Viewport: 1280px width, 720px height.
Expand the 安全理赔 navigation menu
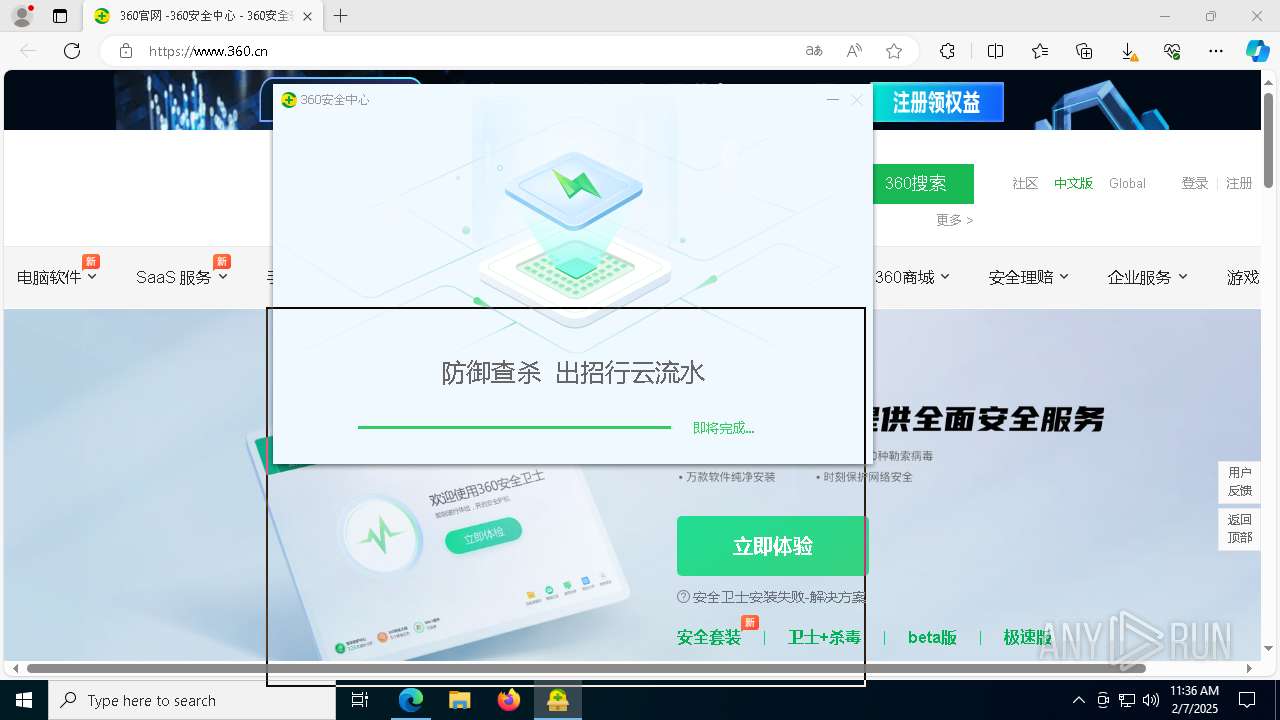pos(1029,277)
